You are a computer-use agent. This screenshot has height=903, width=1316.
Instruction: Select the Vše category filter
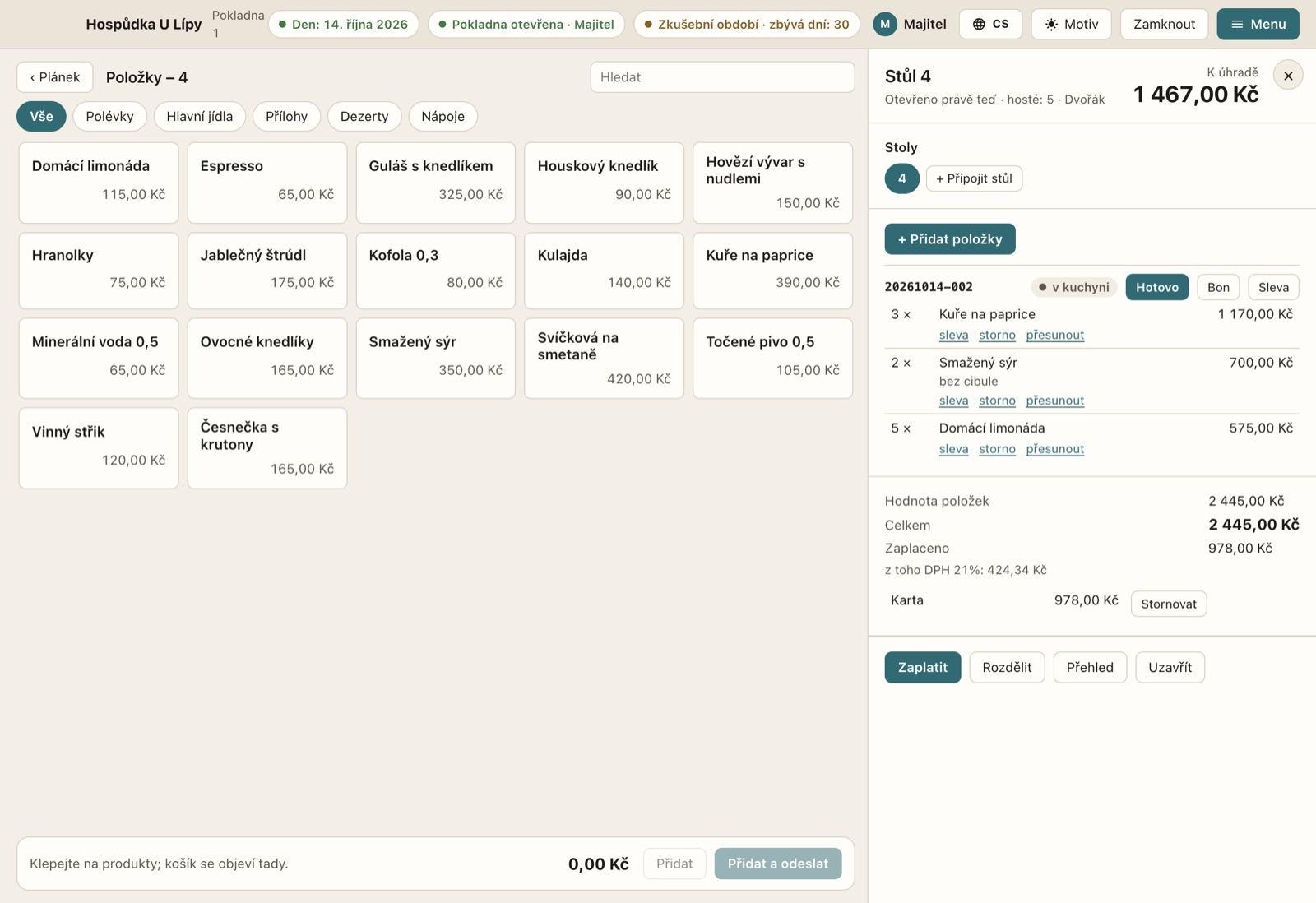tap(41, 116)
